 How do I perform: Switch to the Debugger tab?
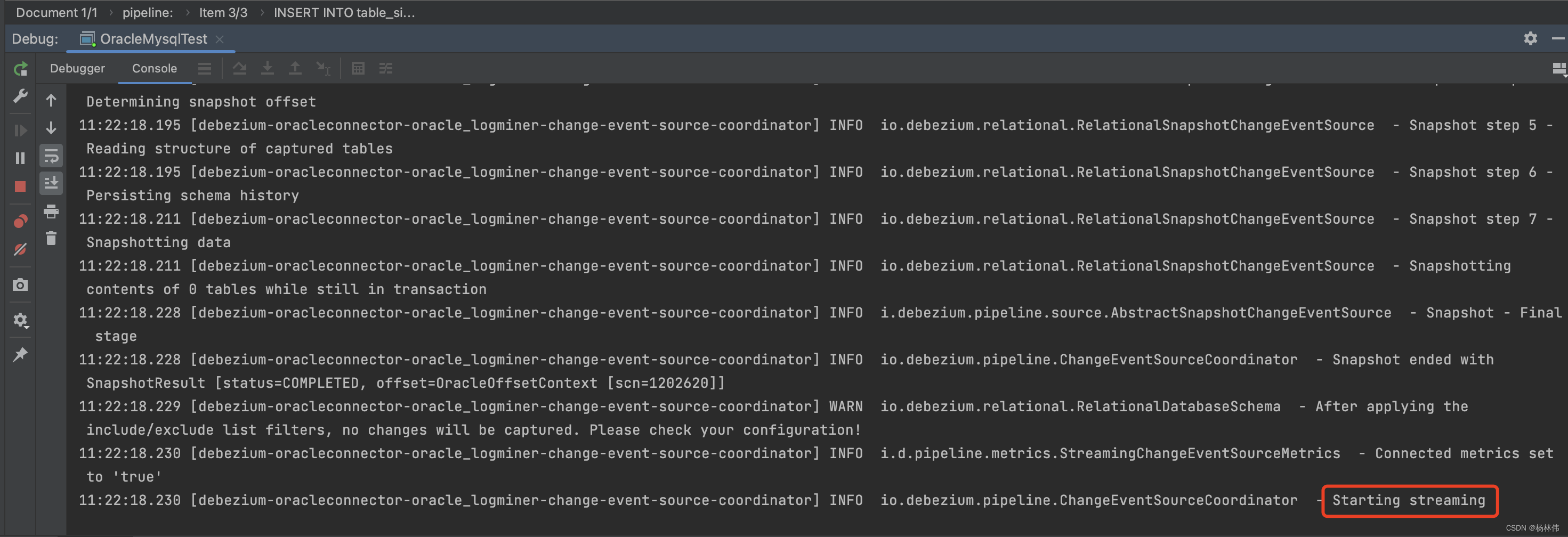[77, 68]
